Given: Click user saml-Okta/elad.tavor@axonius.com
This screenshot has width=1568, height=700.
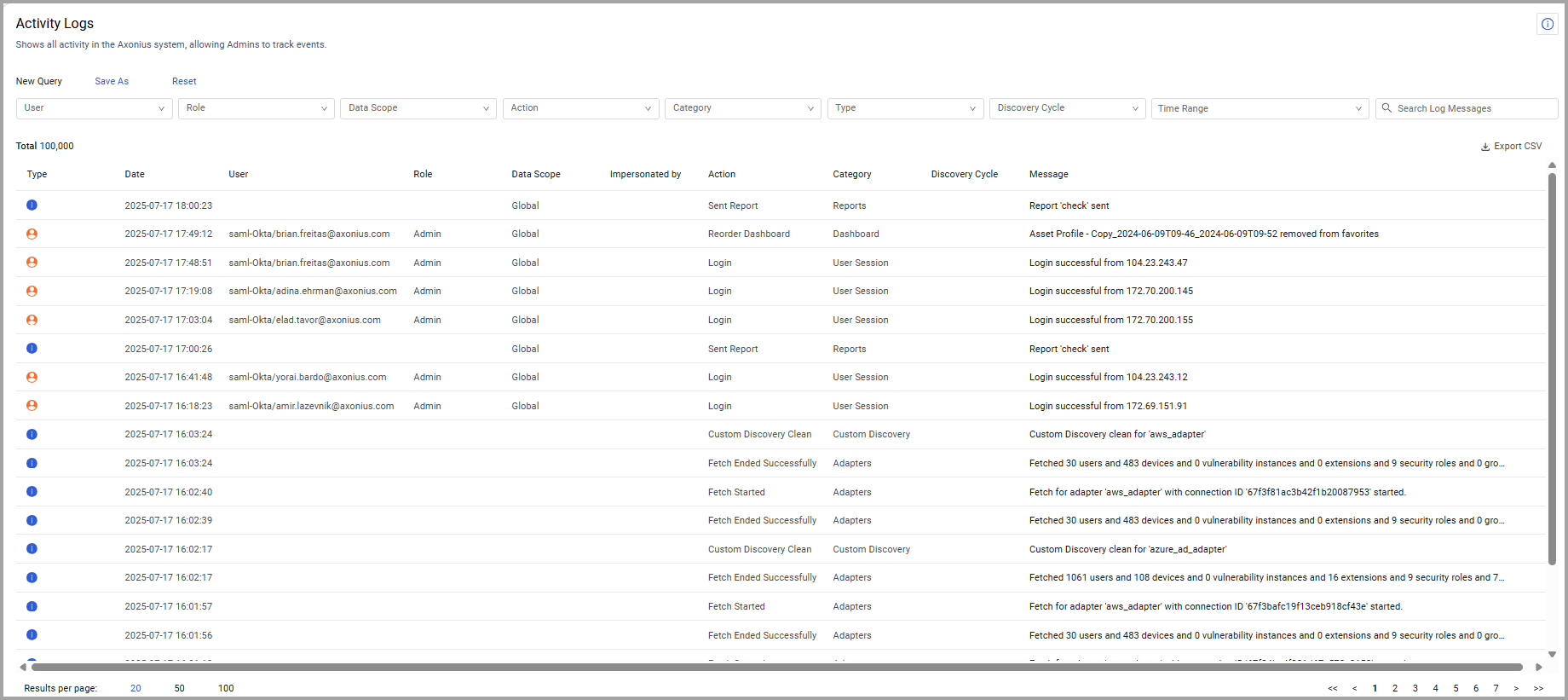Looking at the screenshot, I should (305, 320).
